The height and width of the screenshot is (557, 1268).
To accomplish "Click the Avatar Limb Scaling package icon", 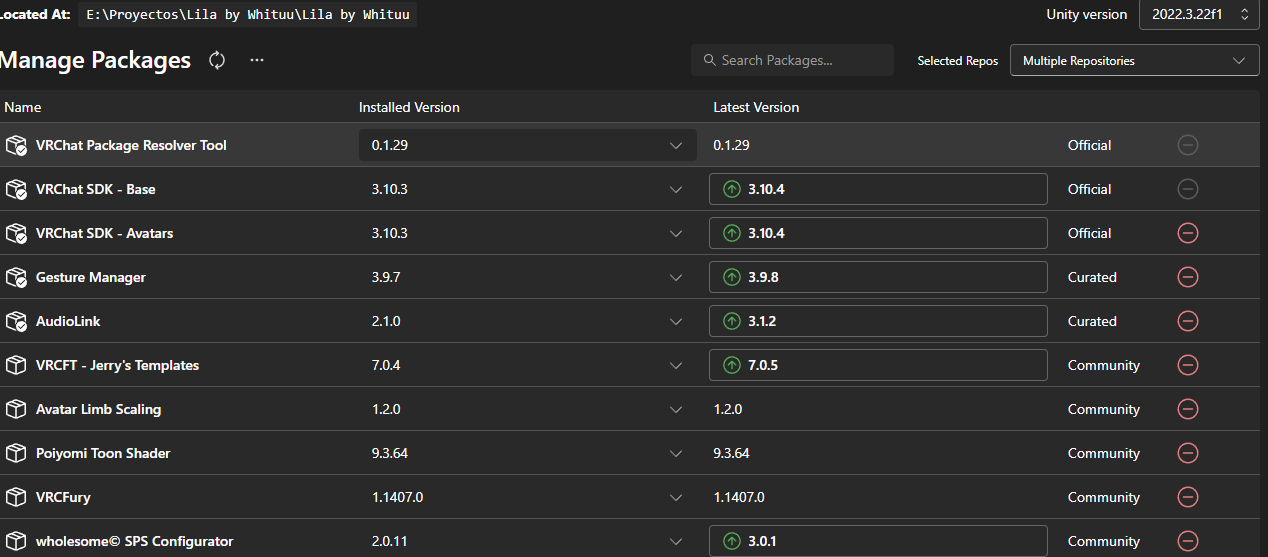I will tap(16, 409).
